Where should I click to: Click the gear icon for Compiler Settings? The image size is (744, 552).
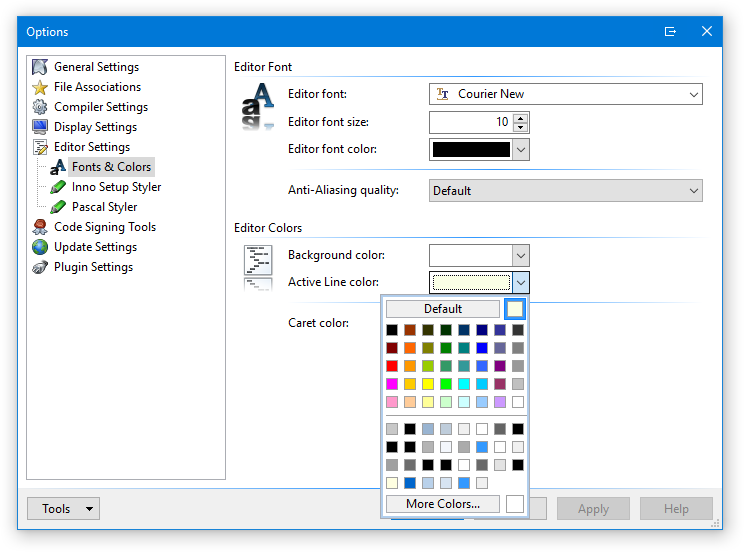[40, 107]
